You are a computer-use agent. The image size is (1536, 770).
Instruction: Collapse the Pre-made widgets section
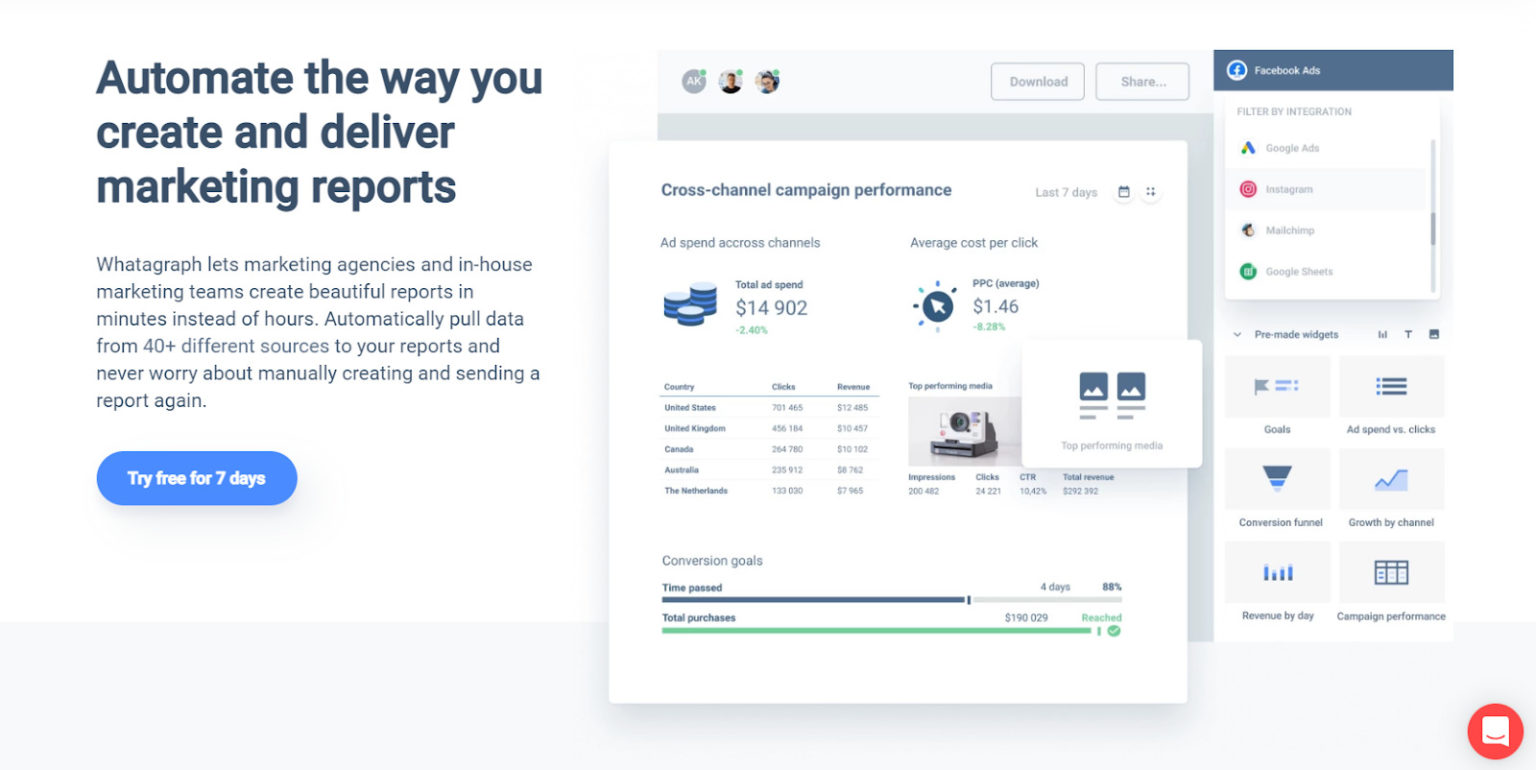point(1237,334)
